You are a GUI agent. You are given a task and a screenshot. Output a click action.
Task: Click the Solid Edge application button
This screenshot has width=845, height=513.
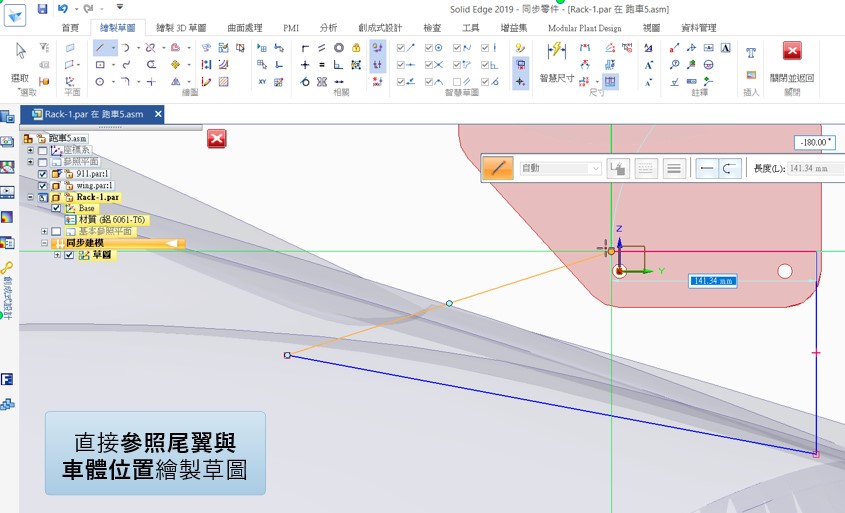(15, 15)
